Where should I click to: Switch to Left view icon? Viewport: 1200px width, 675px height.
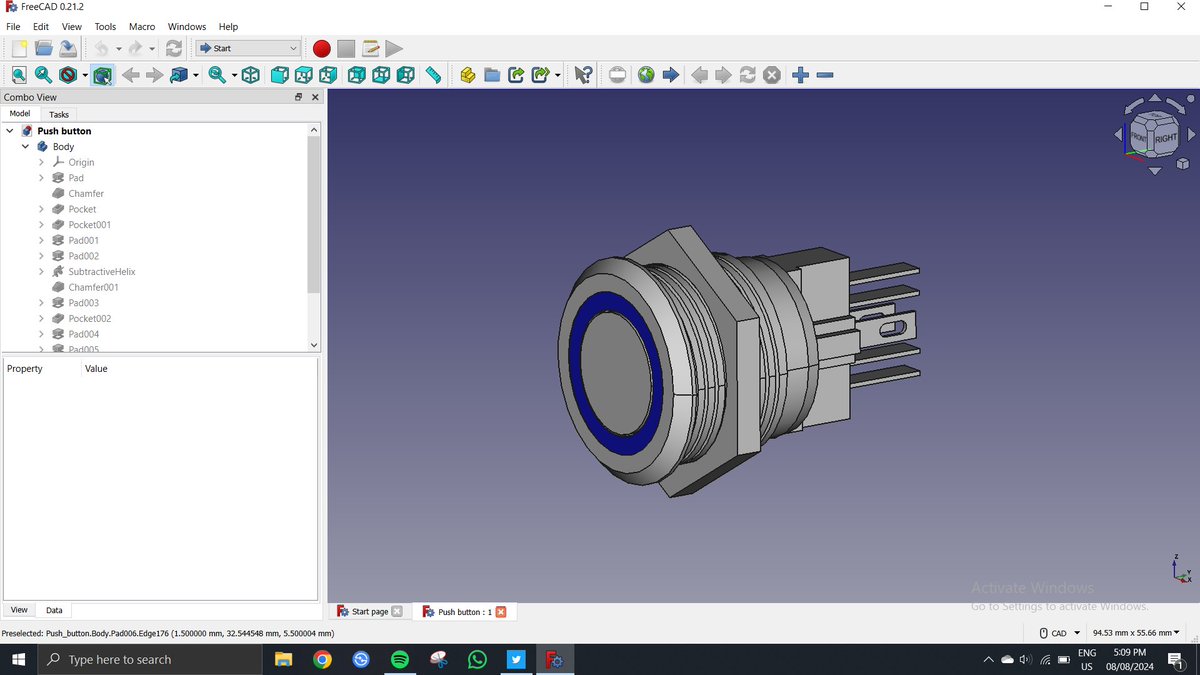point(405,75)
